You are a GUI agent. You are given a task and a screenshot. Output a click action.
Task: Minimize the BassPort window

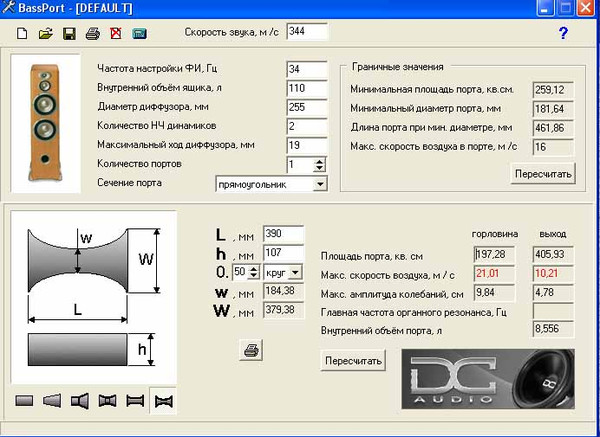[x=545, y=8]
